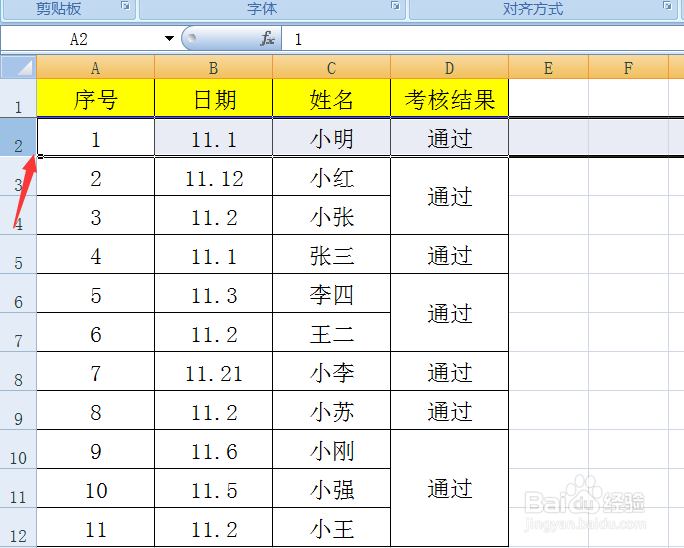Select row 8 header
This screenshot has height=548, width=684.
click(x=18, y=371)
